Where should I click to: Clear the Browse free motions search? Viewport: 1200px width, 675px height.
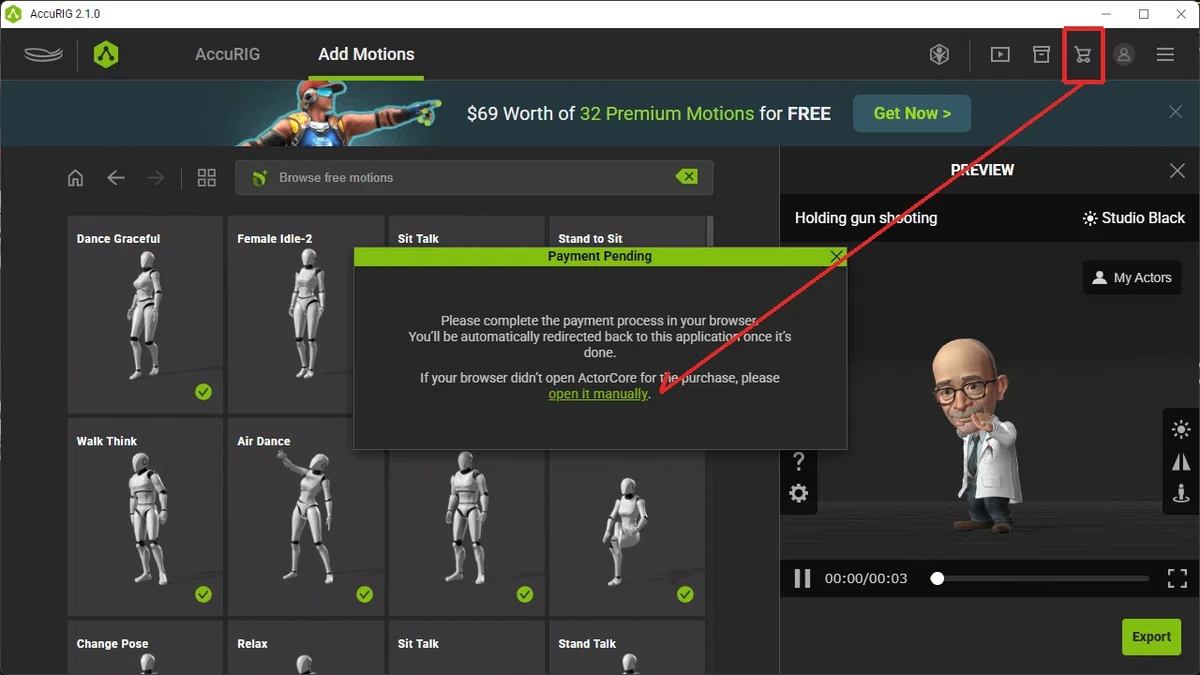coord(686,177)
